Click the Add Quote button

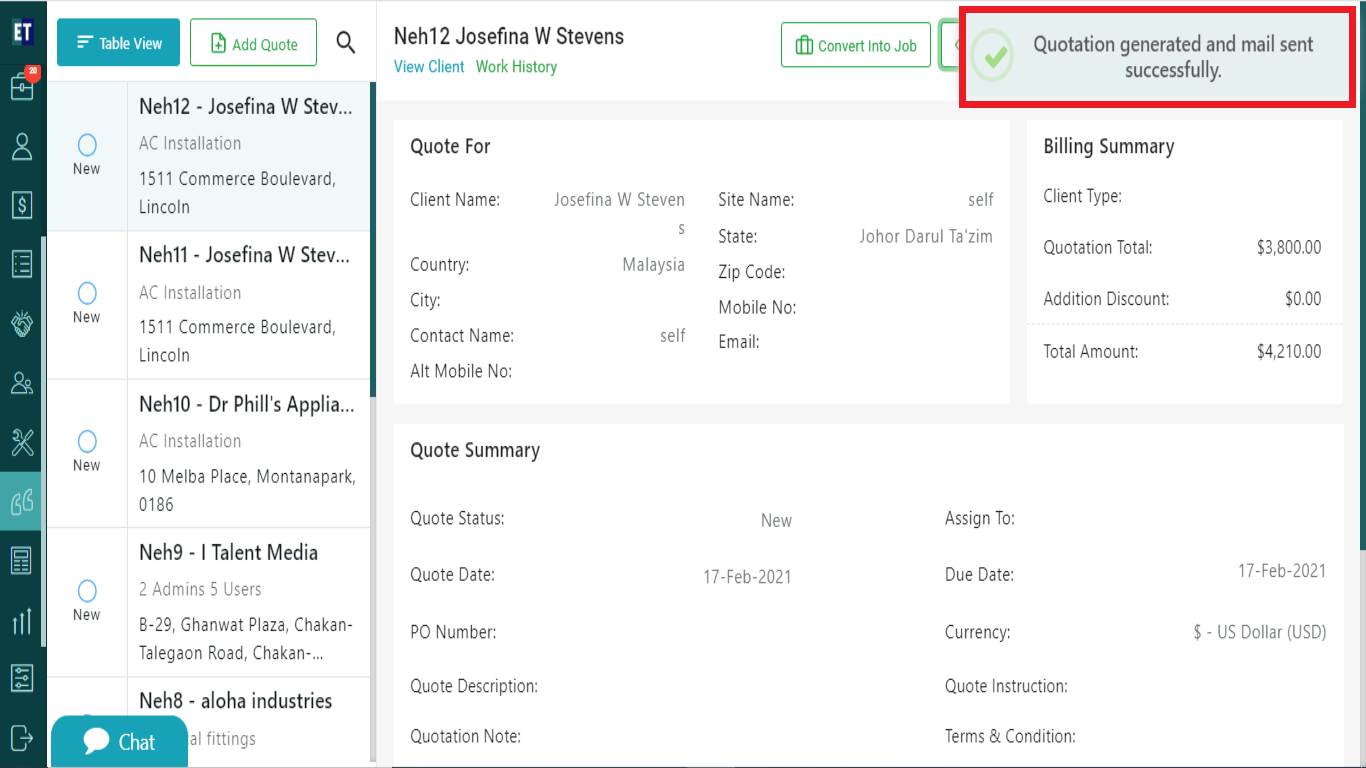253,43
